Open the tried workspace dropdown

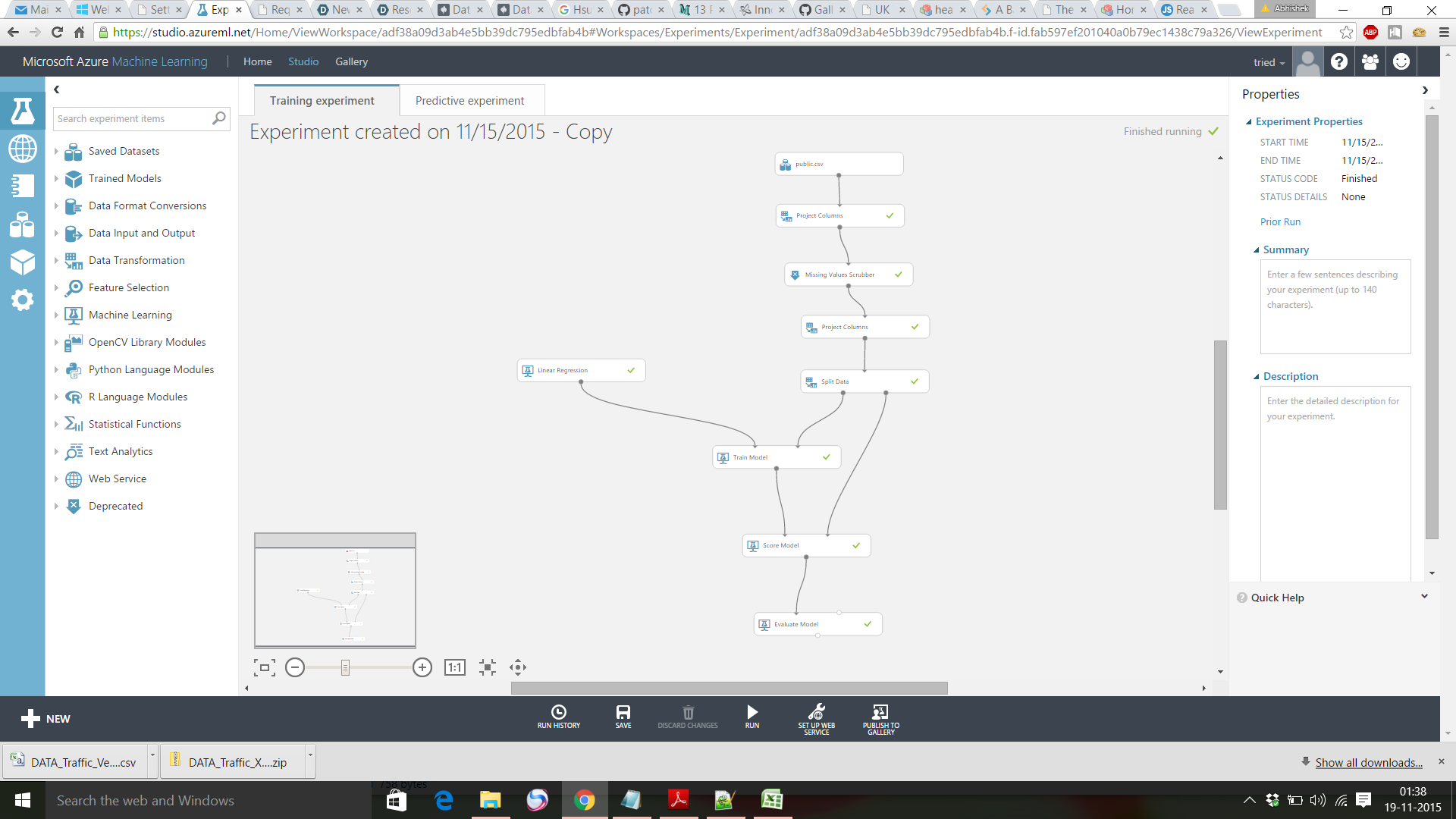(x=1269, y=63)
